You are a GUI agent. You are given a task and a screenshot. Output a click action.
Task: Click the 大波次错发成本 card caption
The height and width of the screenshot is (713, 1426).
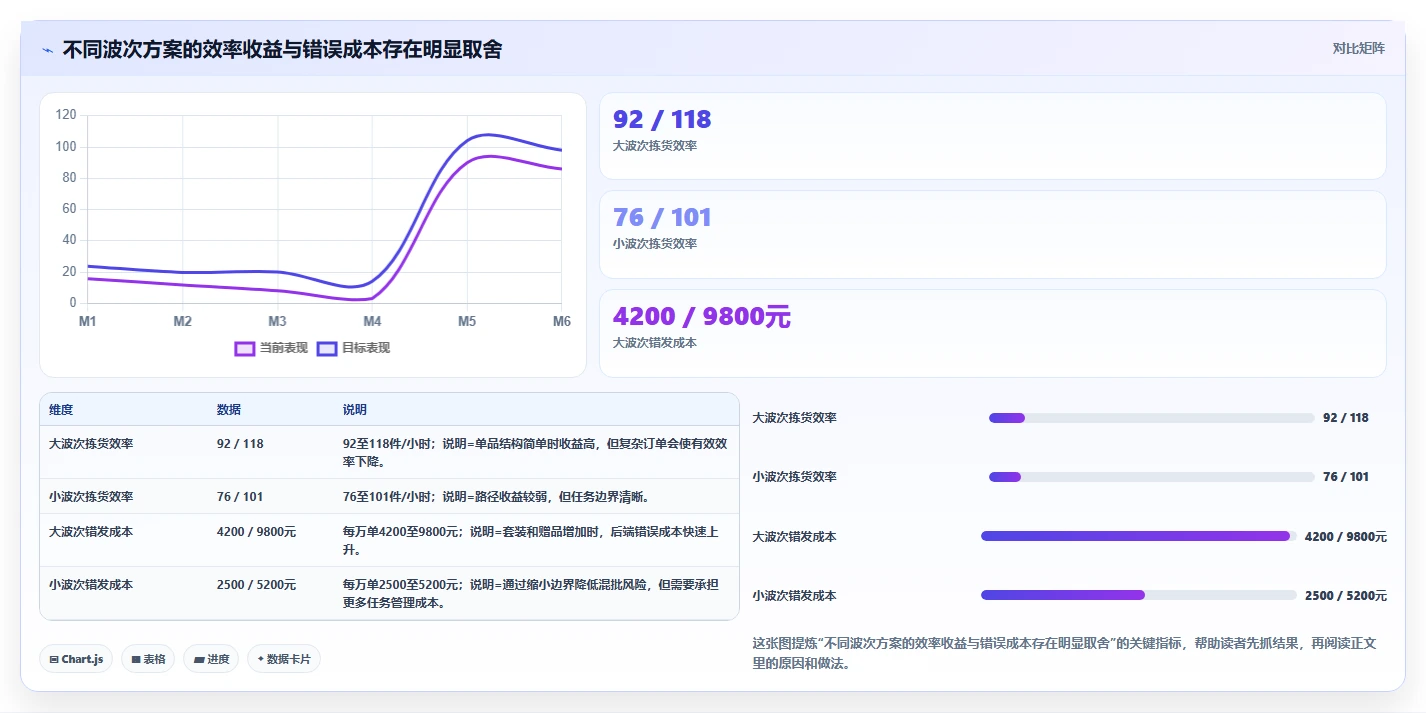(655, 343)
